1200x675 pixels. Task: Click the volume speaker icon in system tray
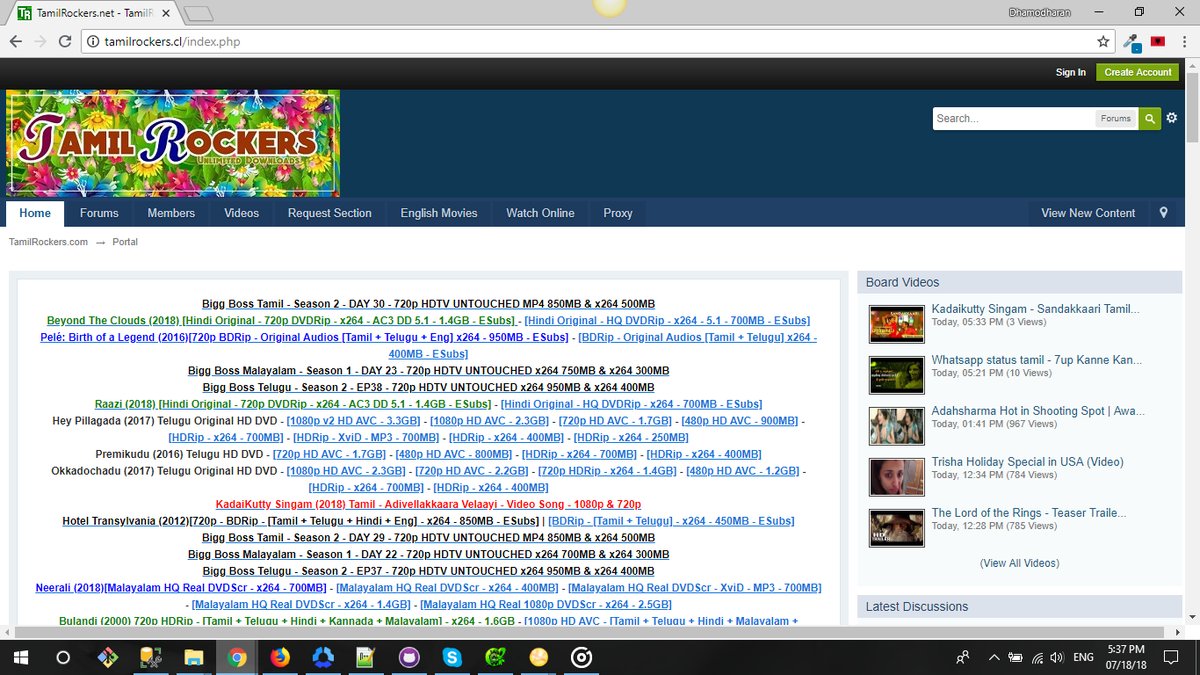pyautogui.click(x=1056, y=657)
